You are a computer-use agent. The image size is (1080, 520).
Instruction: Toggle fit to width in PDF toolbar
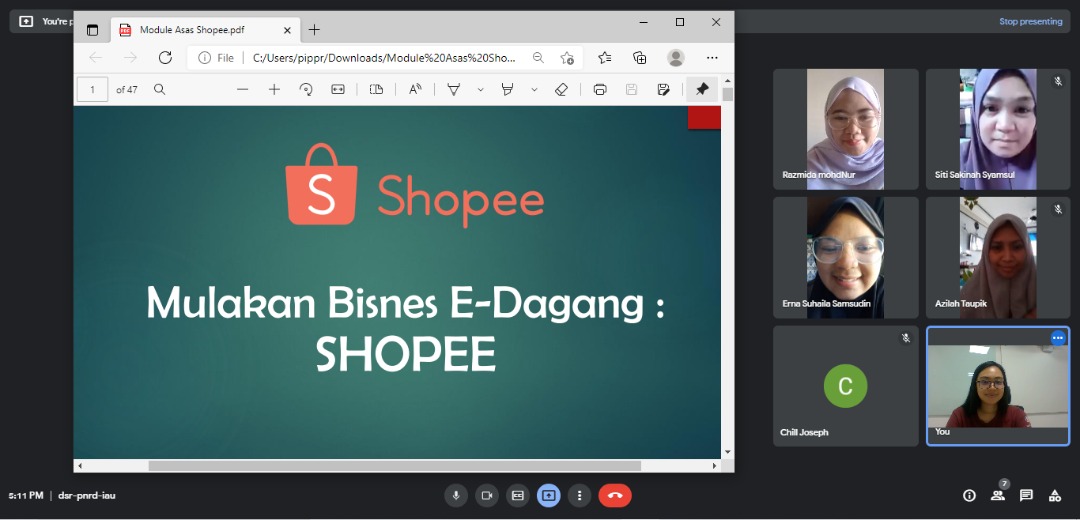tap(338, 90)
